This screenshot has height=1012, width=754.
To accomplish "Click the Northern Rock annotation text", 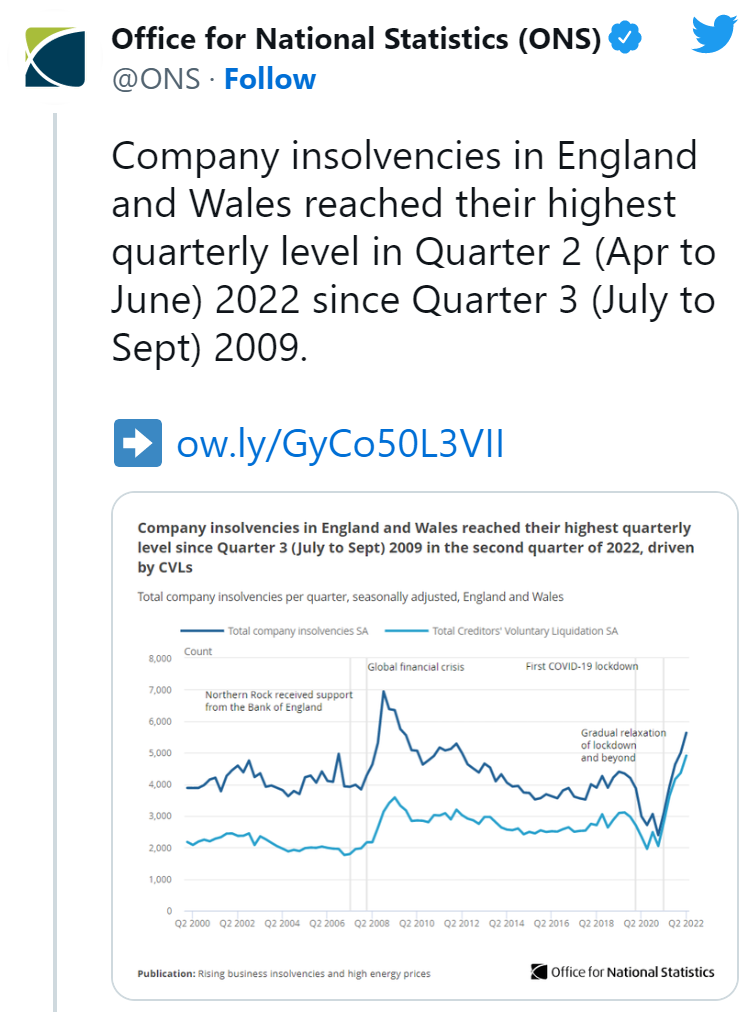I will tap(264, 700).
